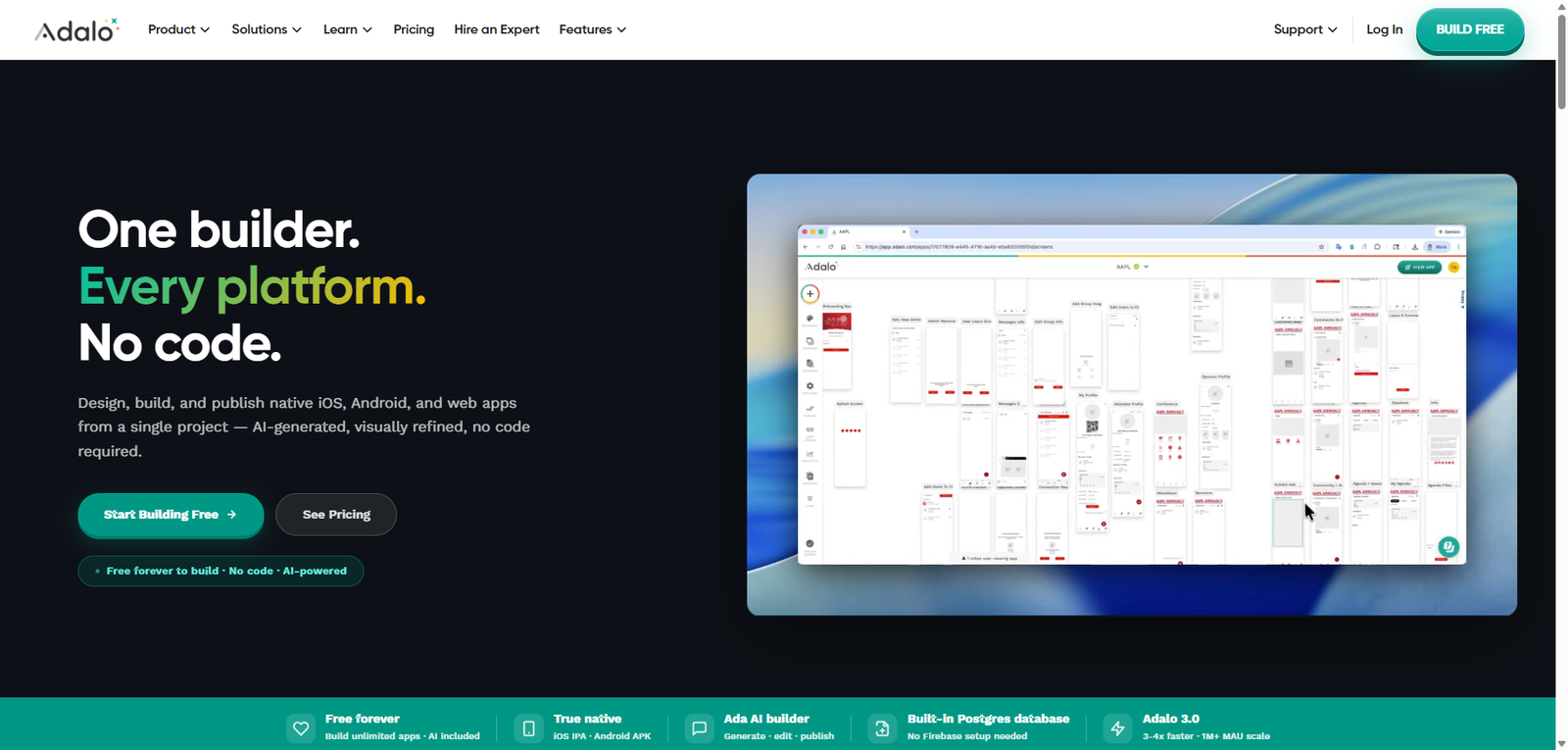Viewport: 1568px width, 750px height.
Task: Click the Adalo logo in header
Action: pos(76,30)
